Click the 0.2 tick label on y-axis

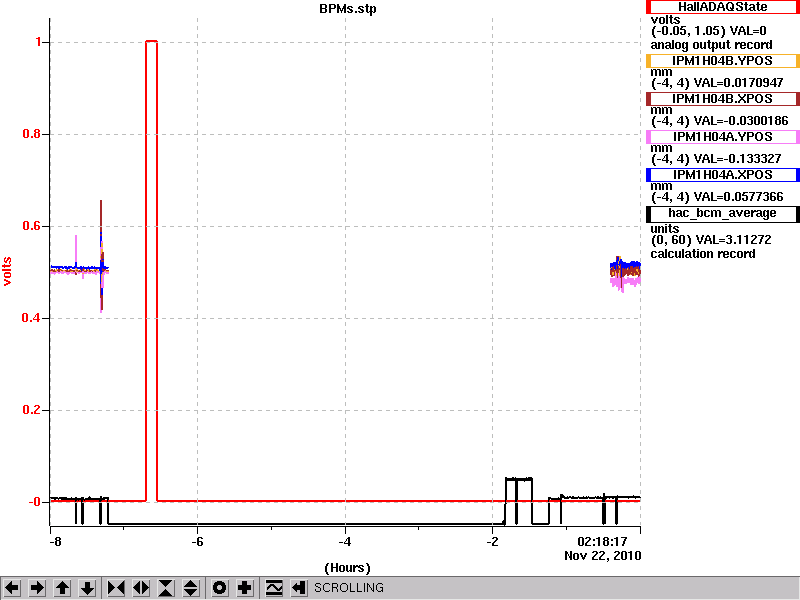click(32, 410)
